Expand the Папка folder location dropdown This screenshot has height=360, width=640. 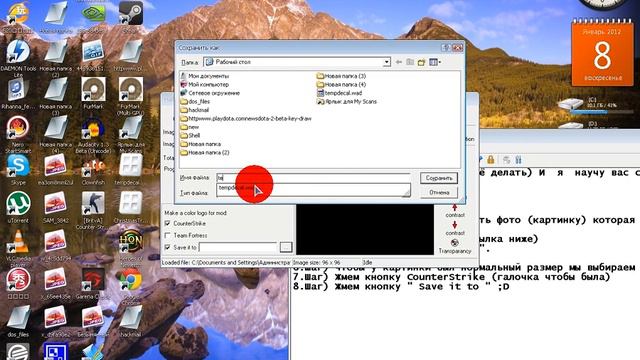pyautogui.click(x=386, y=62)
